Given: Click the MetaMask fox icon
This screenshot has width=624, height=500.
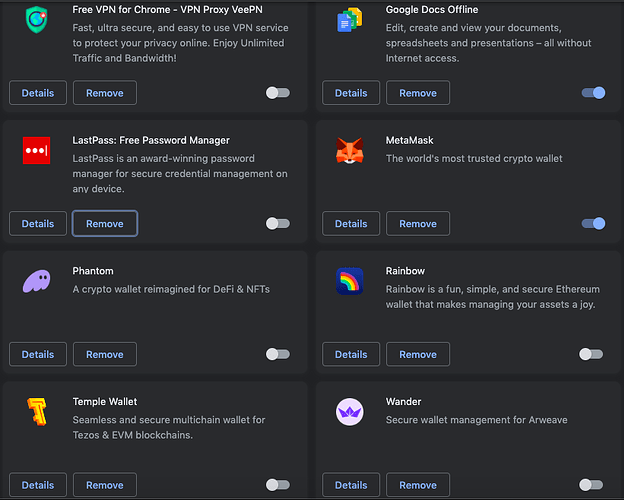Looking at the screenshot, I should (x=349, y=150).
